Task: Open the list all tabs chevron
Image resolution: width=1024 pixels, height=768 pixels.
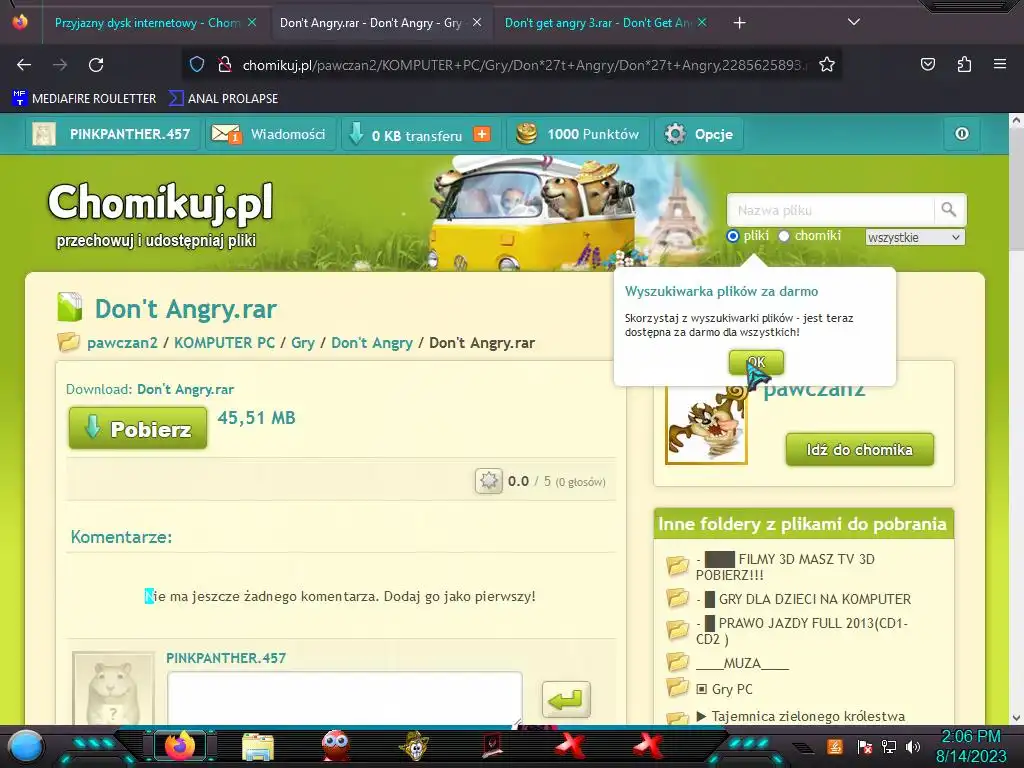Action: [854, 22]
